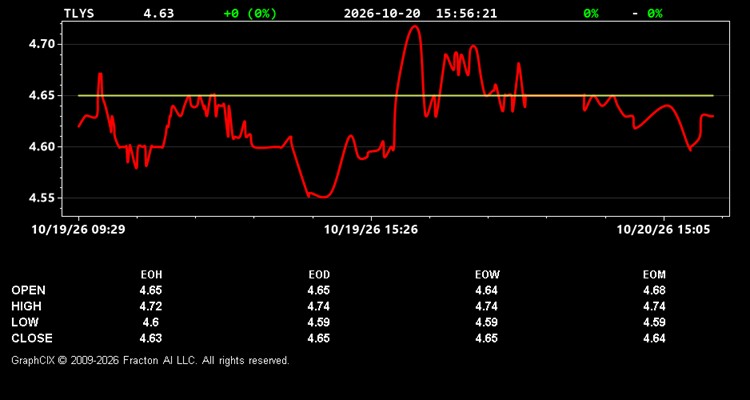This screenshot has height=400, width=750.
Task: Click the EOD HIGH value 4.74
Action: coord(319,306)
